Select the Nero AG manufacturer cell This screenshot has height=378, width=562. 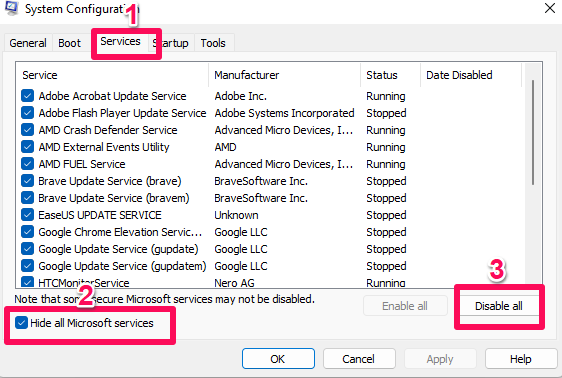pyautogui.click(x=234, y=283)
